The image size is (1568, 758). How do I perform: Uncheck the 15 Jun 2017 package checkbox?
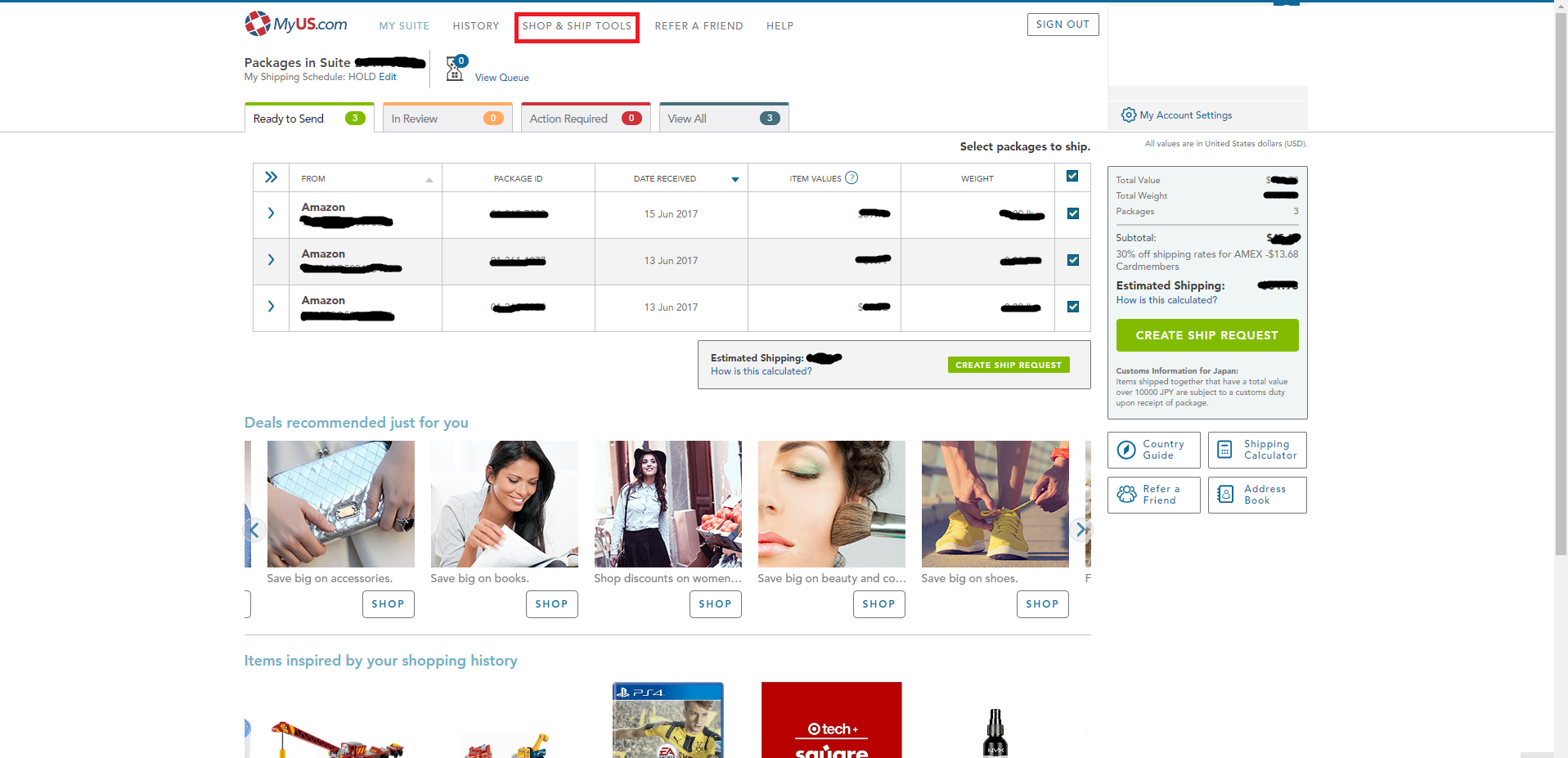tap(1072, 213)
